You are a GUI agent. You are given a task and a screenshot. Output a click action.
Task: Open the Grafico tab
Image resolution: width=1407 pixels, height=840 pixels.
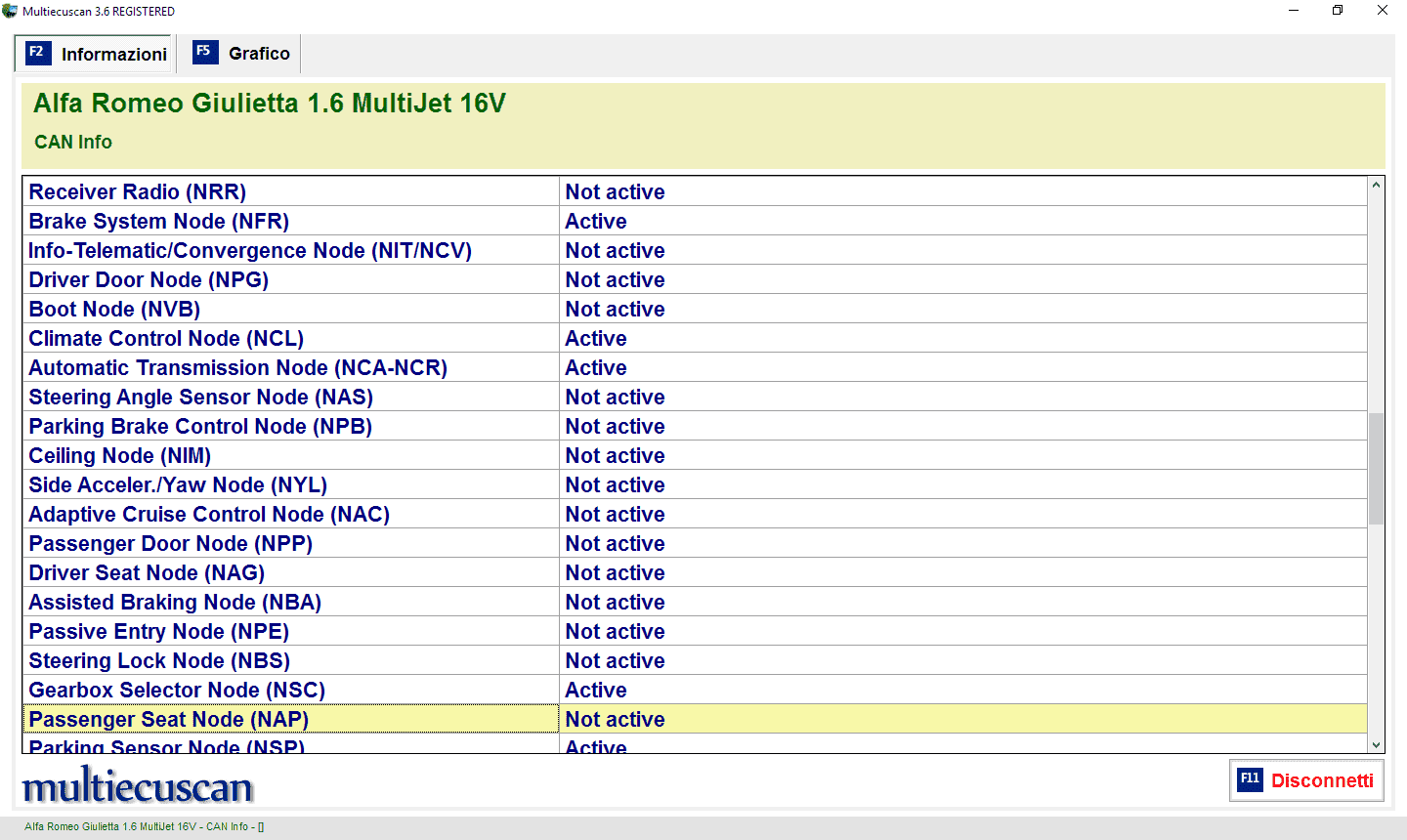[241, 54]
